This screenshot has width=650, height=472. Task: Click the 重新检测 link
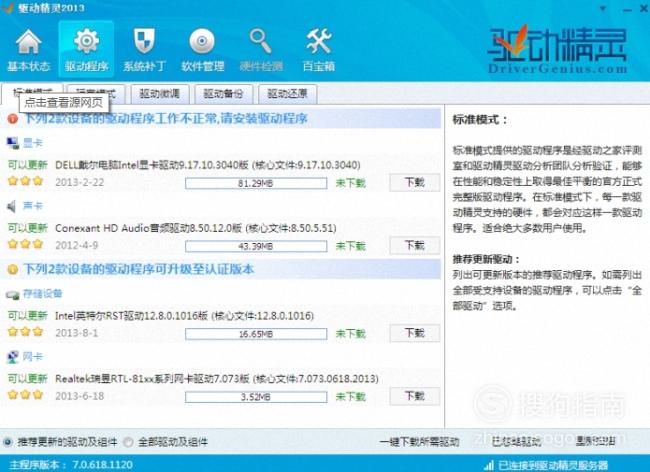pos(596,441)
